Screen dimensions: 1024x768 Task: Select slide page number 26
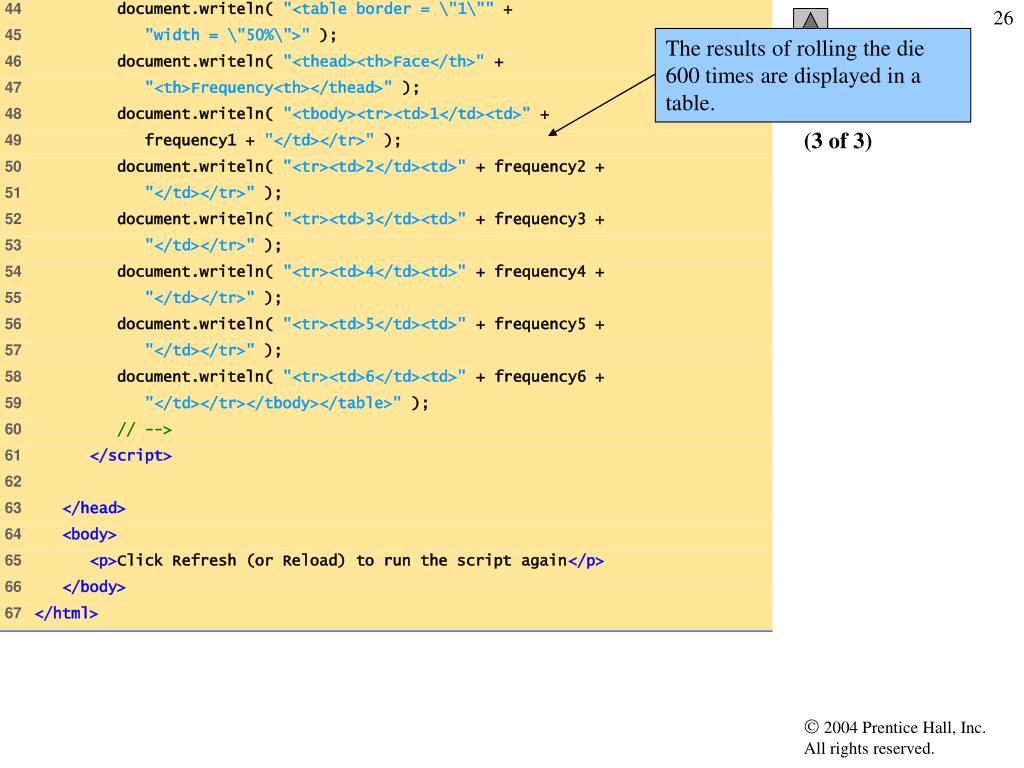click(1003, 18)
